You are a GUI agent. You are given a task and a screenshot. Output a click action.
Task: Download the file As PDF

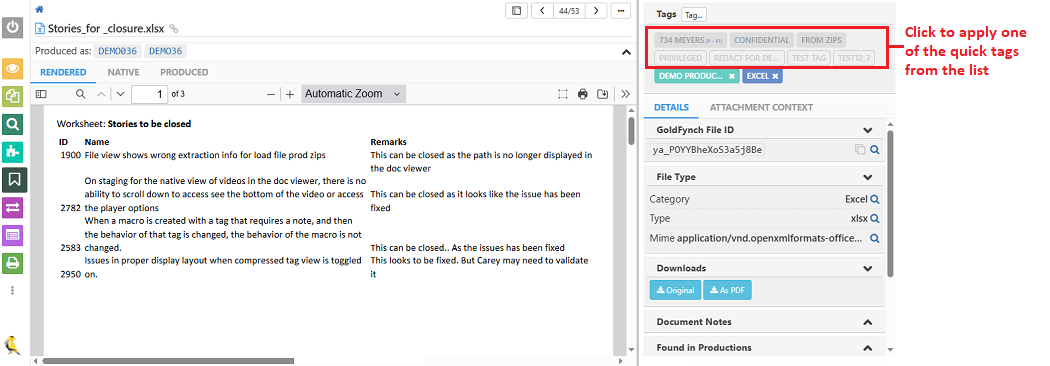728,290
